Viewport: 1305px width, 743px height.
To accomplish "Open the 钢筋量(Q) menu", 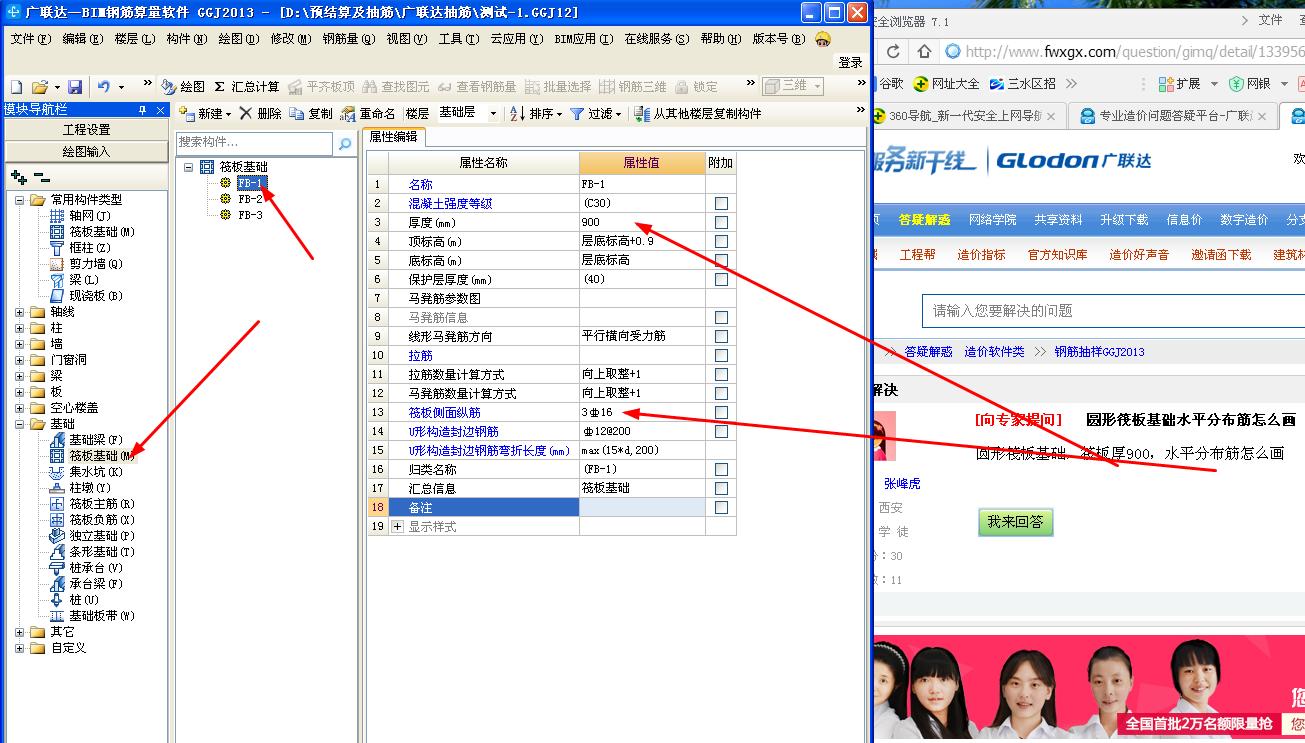I will (x=348, y=39).
